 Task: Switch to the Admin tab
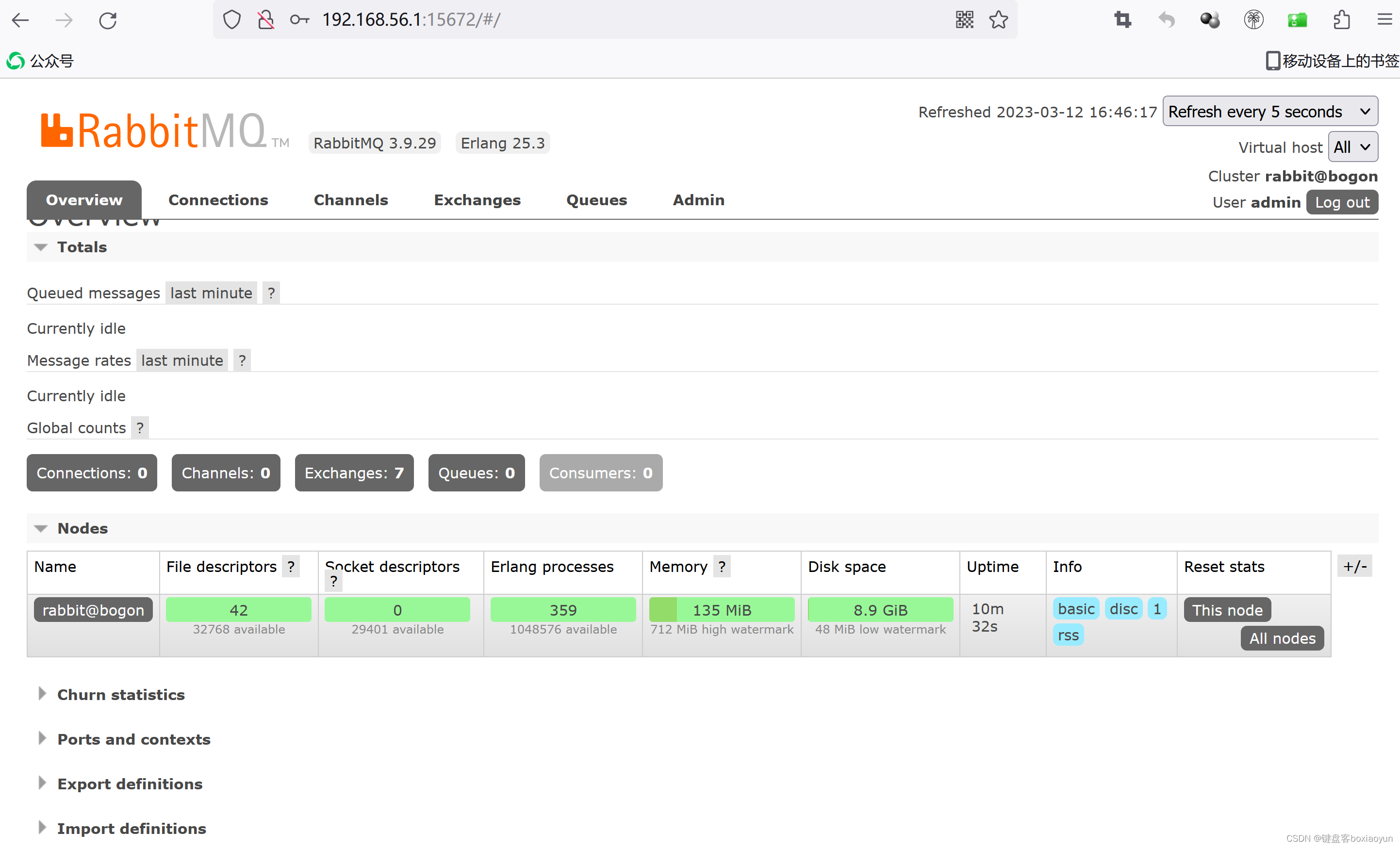click(x=698, y=200)
